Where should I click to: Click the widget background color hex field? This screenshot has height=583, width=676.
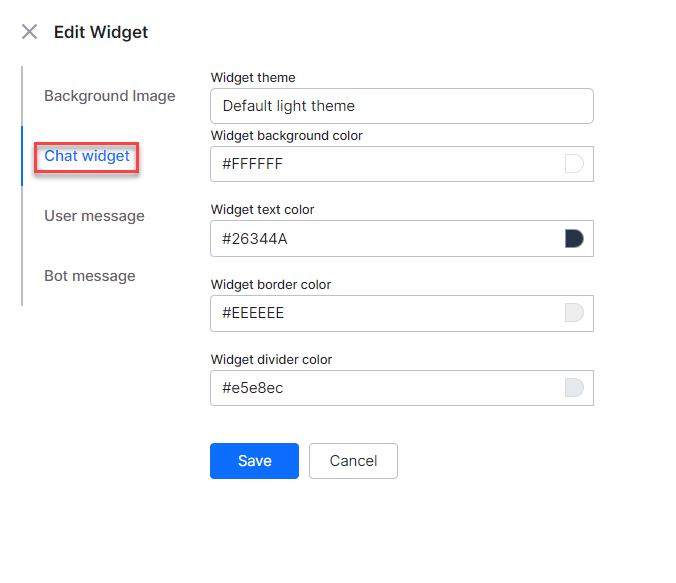pyautogui.click(x=385, y=164)
